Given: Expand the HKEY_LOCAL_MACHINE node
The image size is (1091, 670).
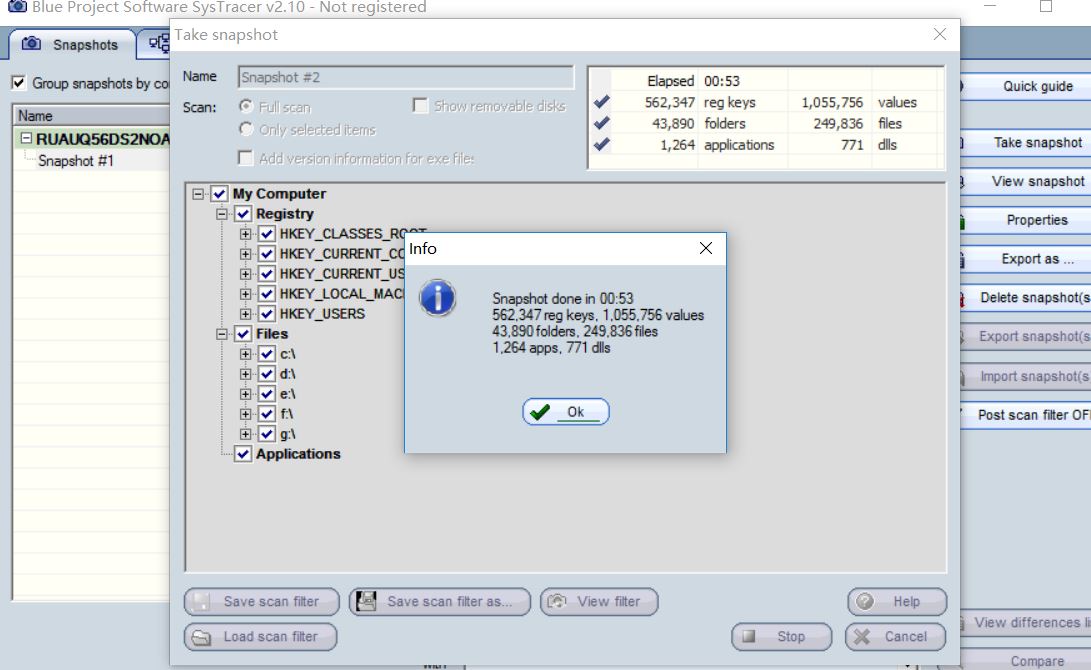Looking at the screenshot, I should point(245,294).
